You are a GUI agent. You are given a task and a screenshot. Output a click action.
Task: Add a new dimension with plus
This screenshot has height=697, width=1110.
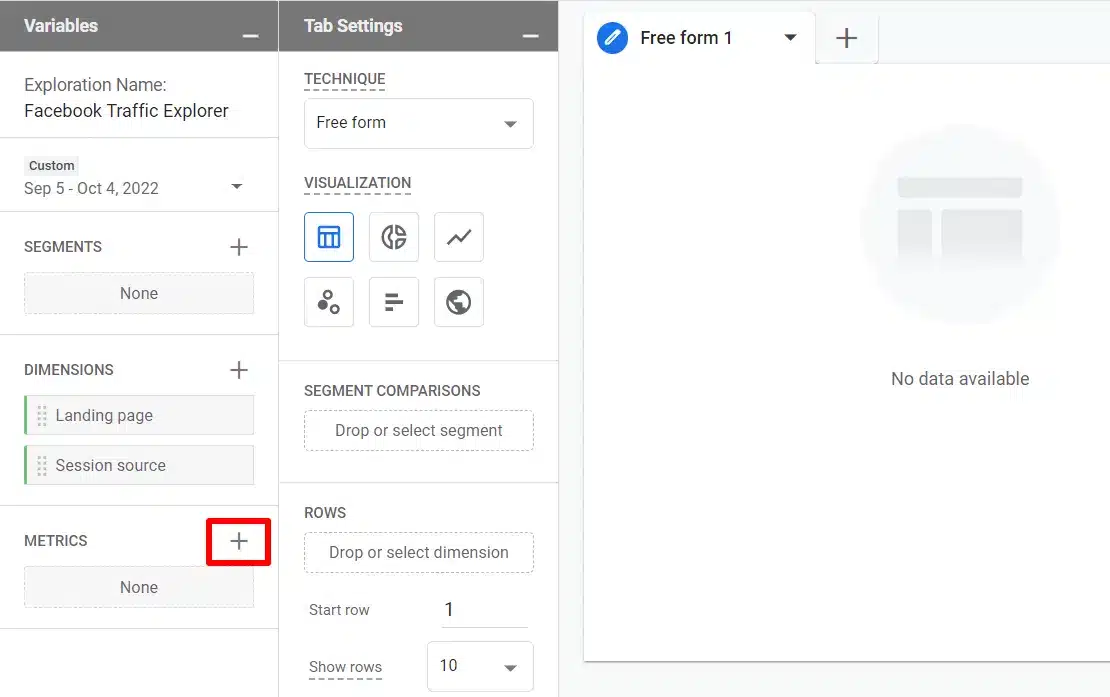tap(239, 369)
